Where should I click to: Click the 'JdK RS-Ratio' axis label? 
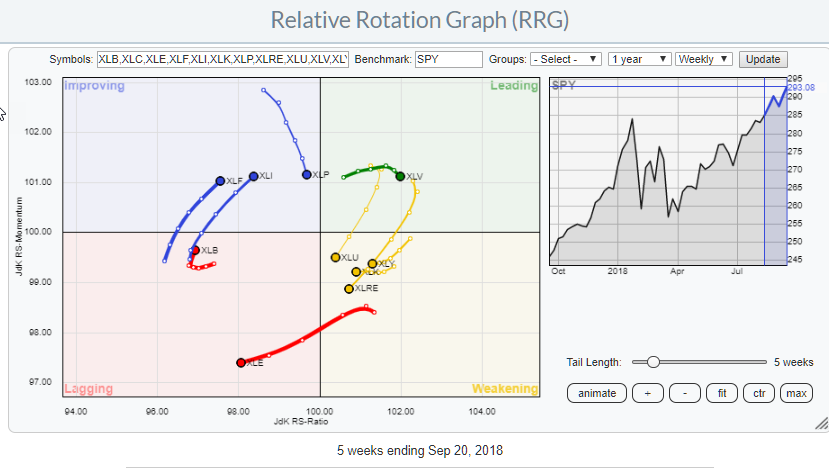301,421
